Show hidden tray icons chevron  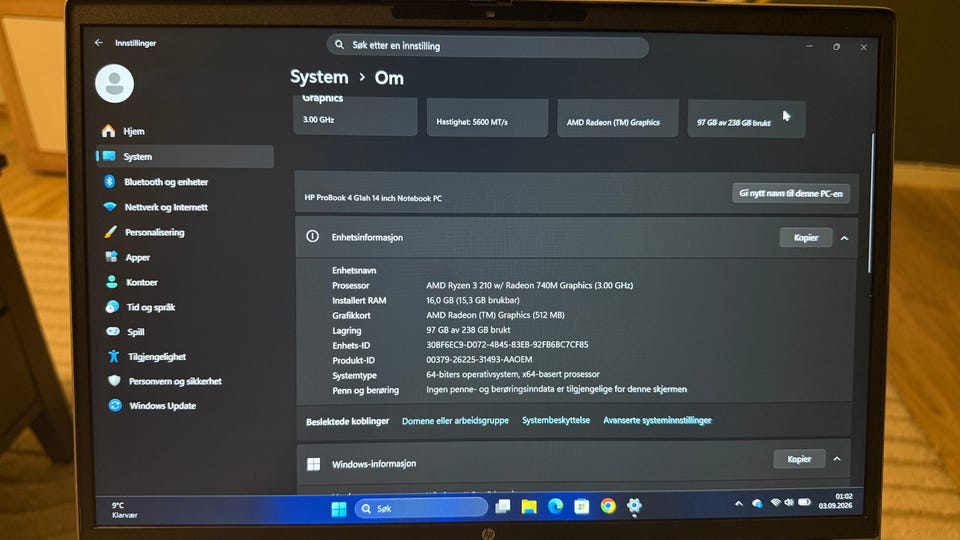click(x=739, y=504)
